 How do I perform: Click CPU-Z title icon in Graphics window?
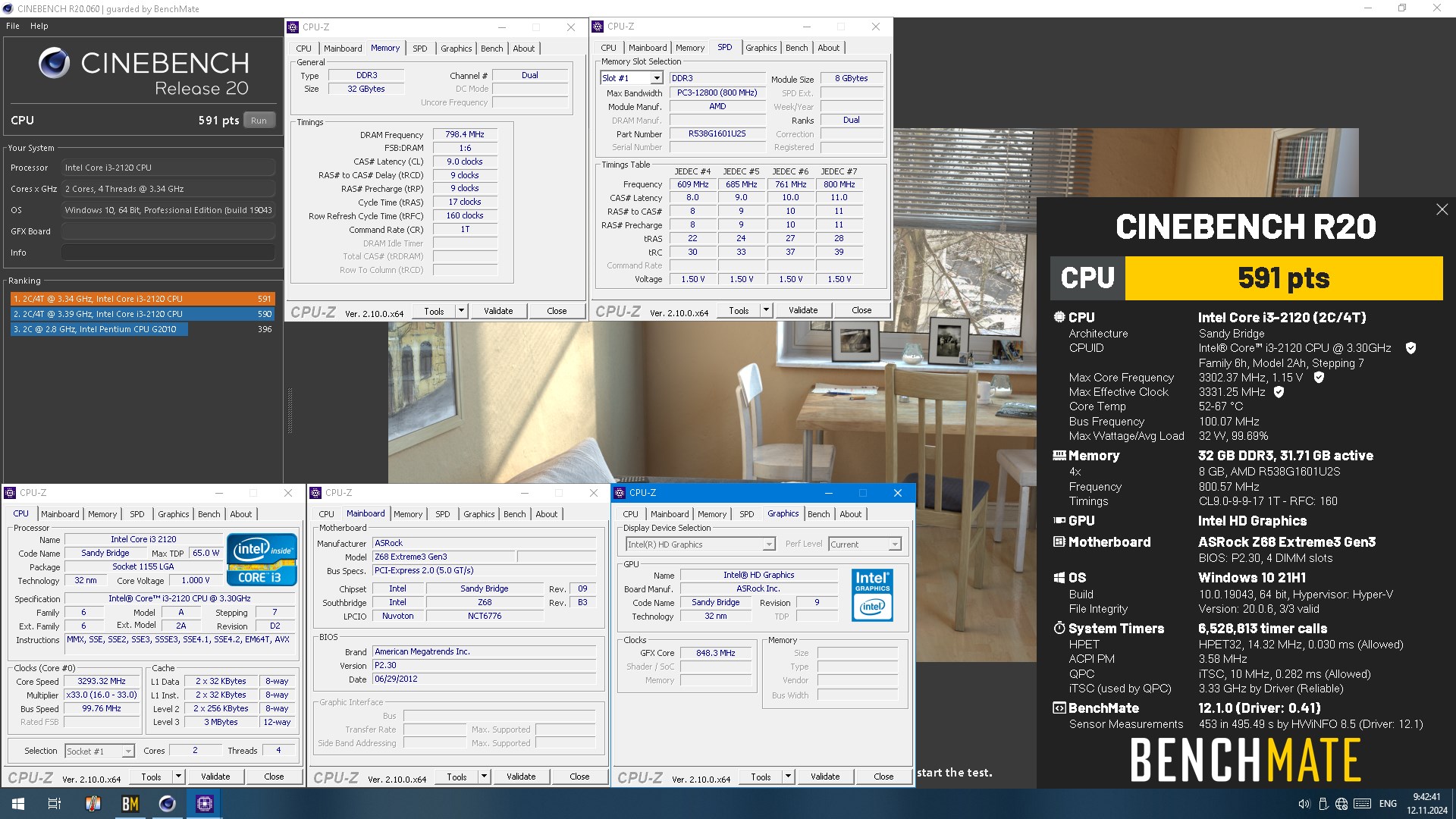(x=620, y=493)
